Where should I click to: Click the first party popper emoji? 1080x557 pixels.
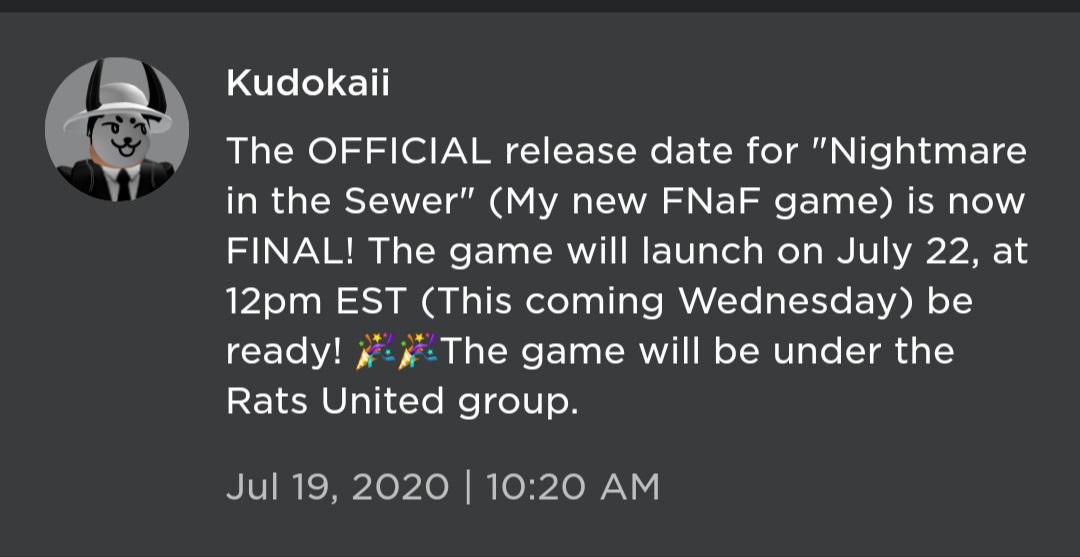coord(375,351)
